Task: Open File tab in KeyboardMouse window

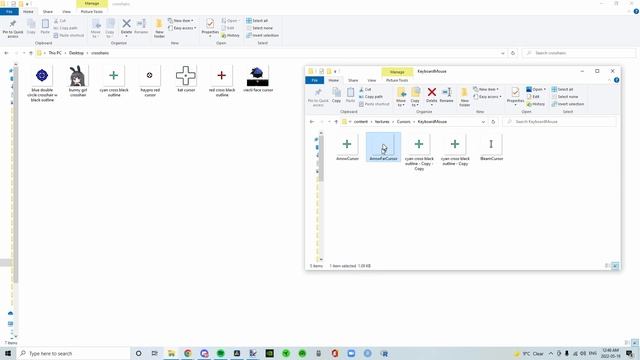Action: (x=315, y=80)
